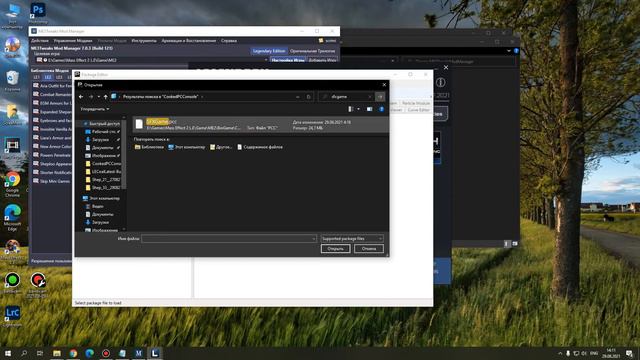The image size is (640, 360).
Task: Repeat search in Libraries (Библиотеки)
Action: (x=149, y=147)
